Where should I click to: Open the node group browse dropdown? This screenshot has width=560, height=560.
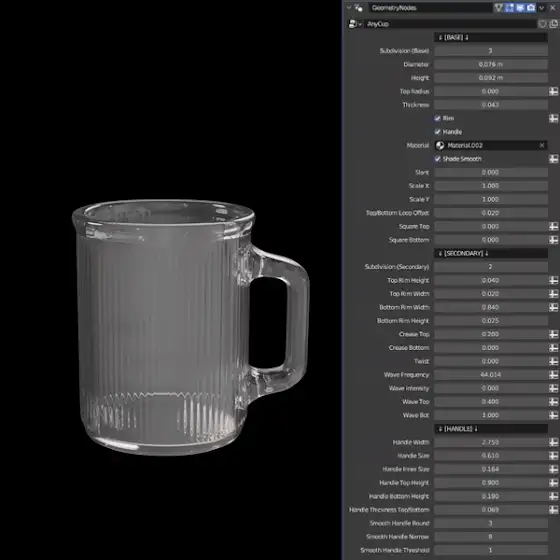tap(355, 24)
